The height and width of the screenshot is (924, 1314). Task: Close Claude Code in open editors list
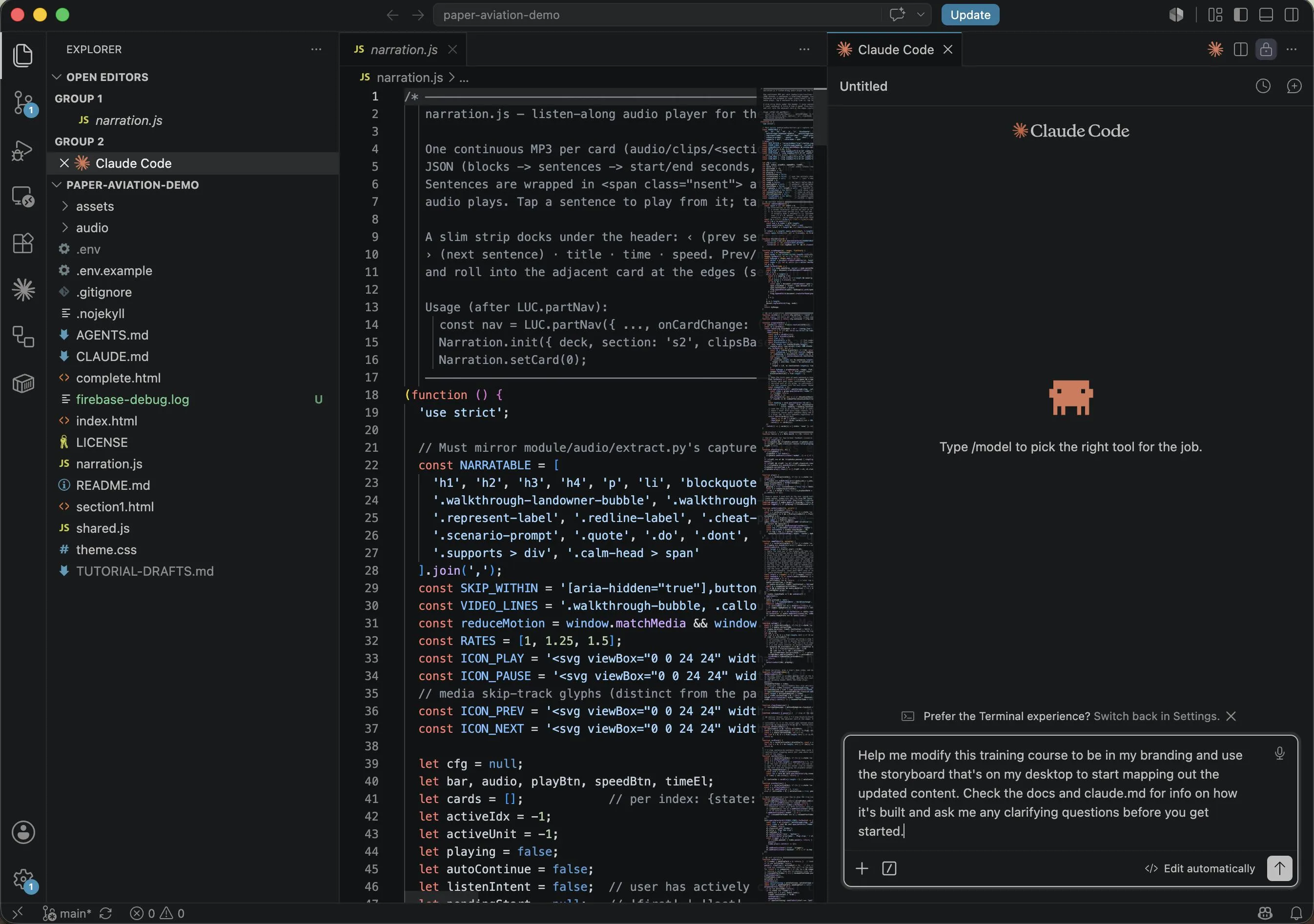tap(64, 163)
